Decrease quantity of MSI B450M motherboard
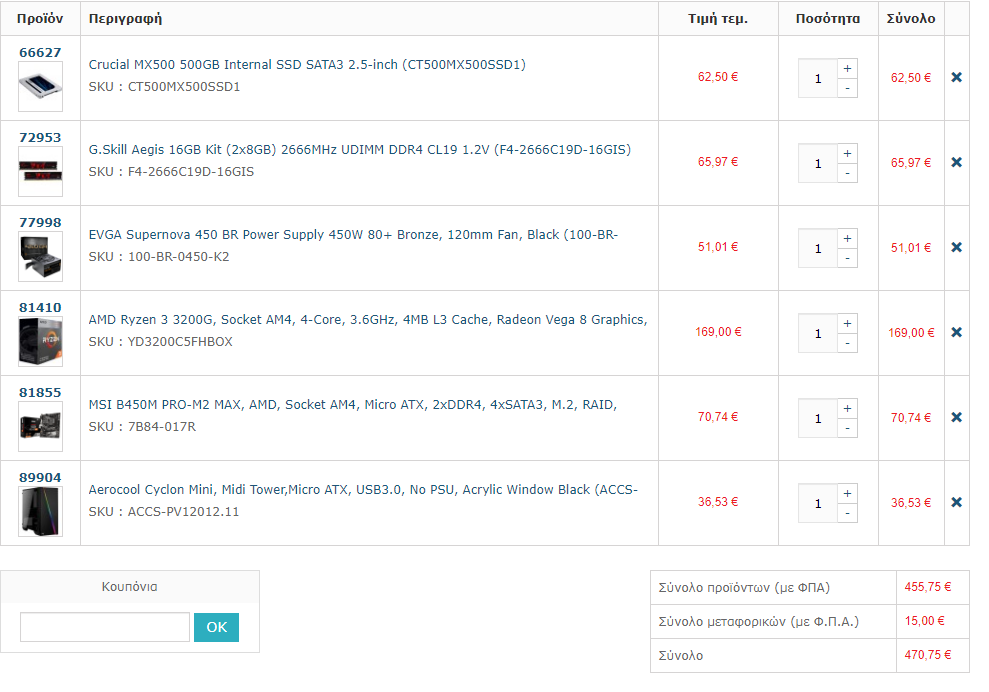This screenshot has height=692, width=989. [x=847, y=428]
